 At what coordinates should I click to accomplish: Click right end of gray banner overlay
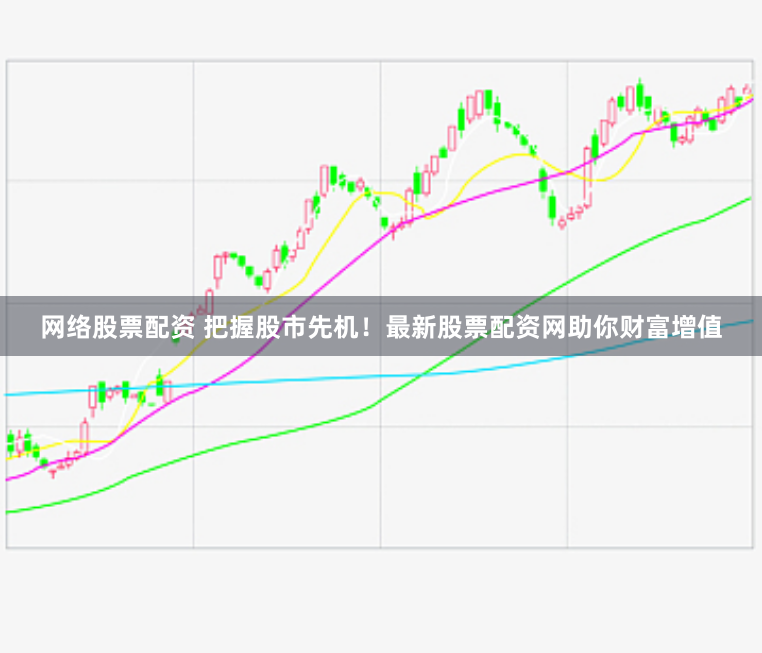(x=755, y=327)
